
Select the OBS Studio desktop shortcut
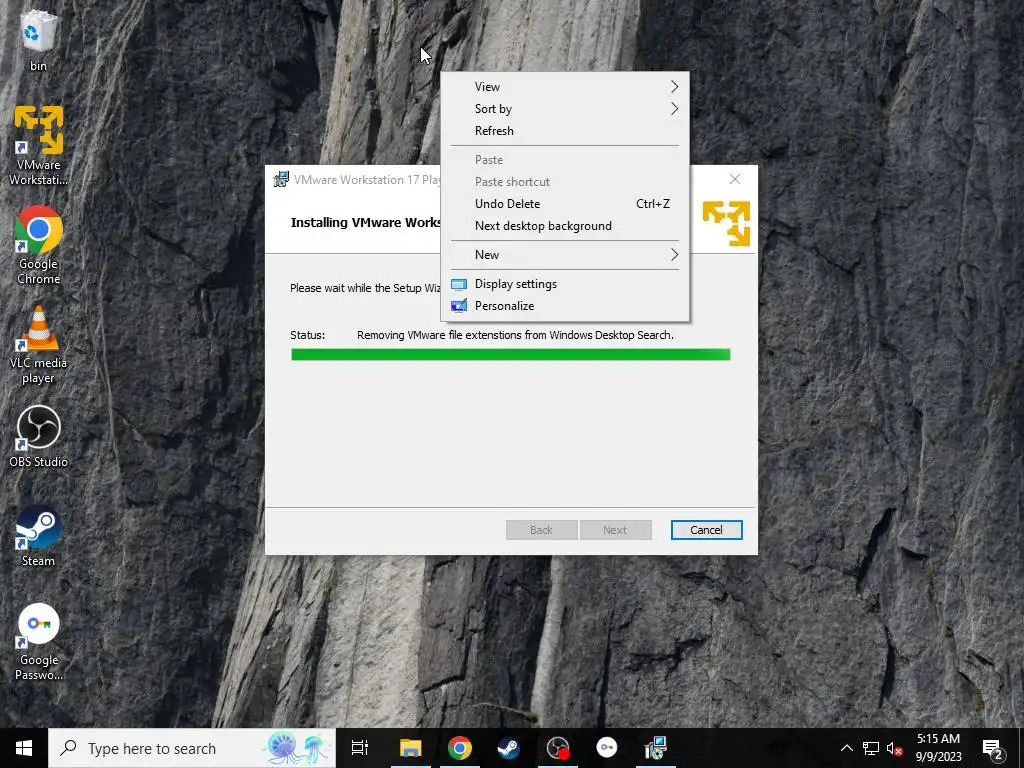(38, 436)
